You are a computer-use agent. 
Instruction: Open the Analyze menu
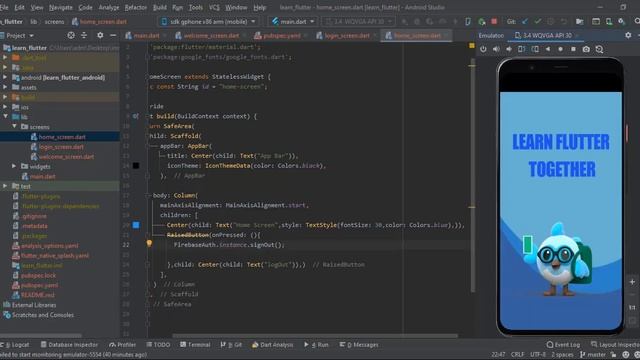coord(109,7)
